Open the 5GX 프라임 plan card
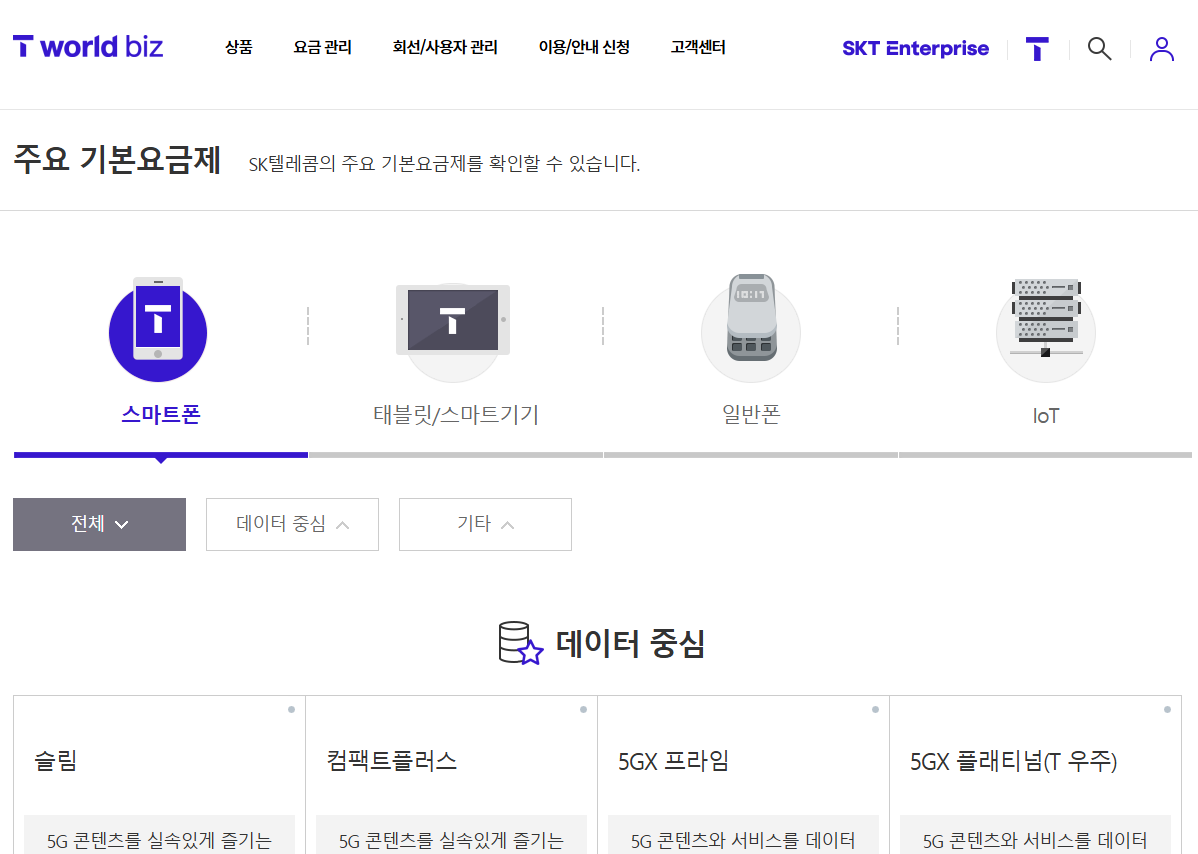Screen dimensions: 1198x854 tap(743, 775)
